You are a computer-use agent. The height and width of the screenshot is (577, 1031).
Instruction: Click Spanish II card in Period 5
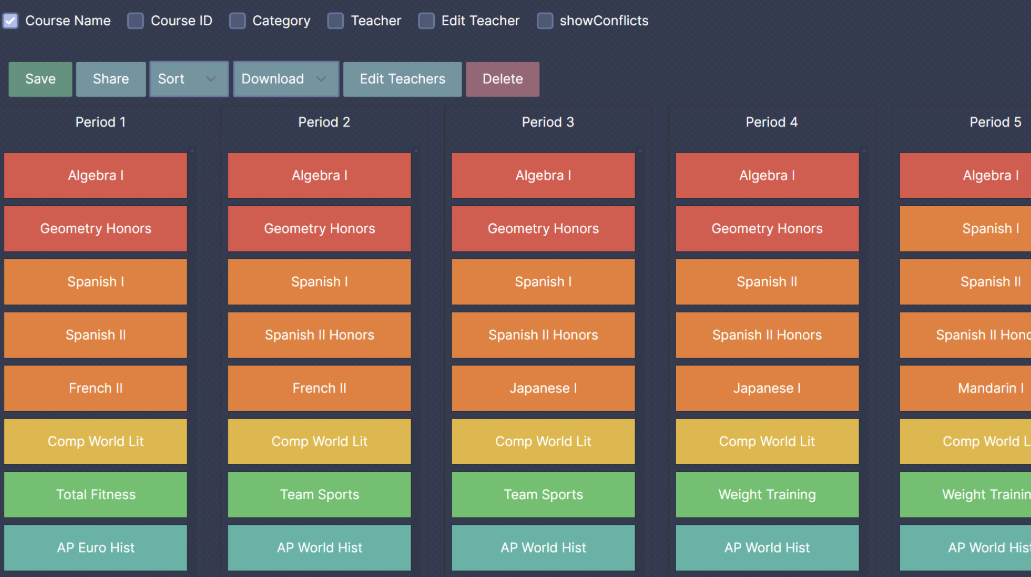click(x=965, y=282)
